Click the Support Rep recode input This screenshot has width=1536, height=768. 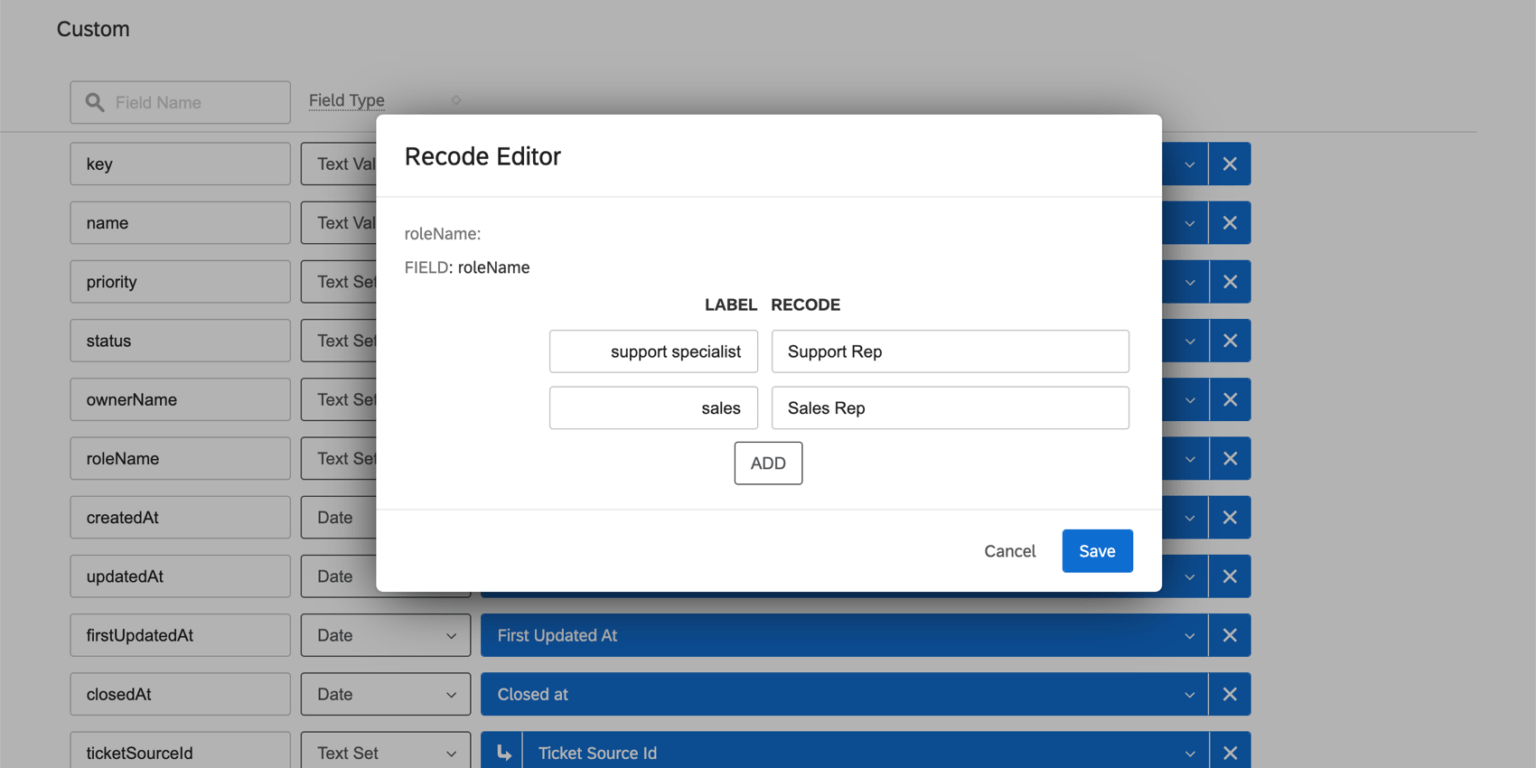coord(950,351)
